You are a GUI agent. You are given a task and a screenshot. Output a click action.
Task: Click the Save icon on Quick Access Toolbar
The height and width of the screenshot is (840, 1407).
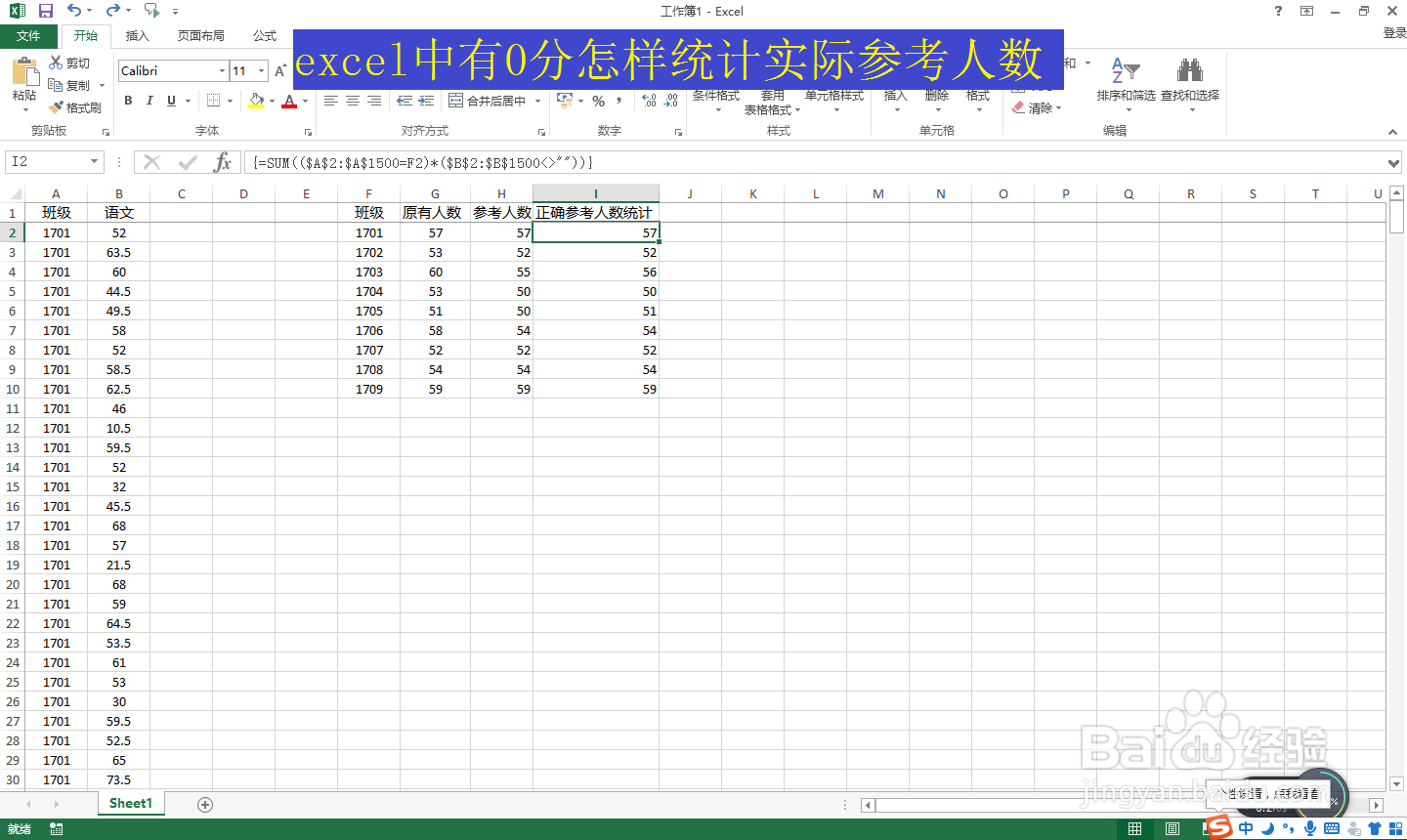45,11
